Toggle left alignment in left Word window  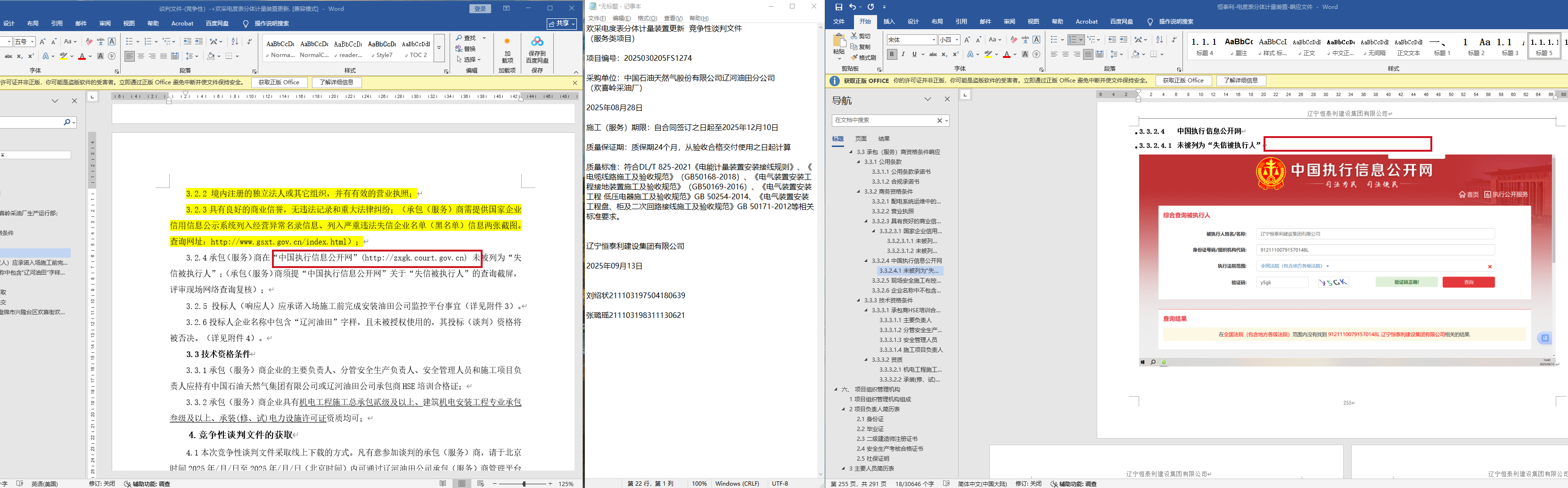pos(130,56)
